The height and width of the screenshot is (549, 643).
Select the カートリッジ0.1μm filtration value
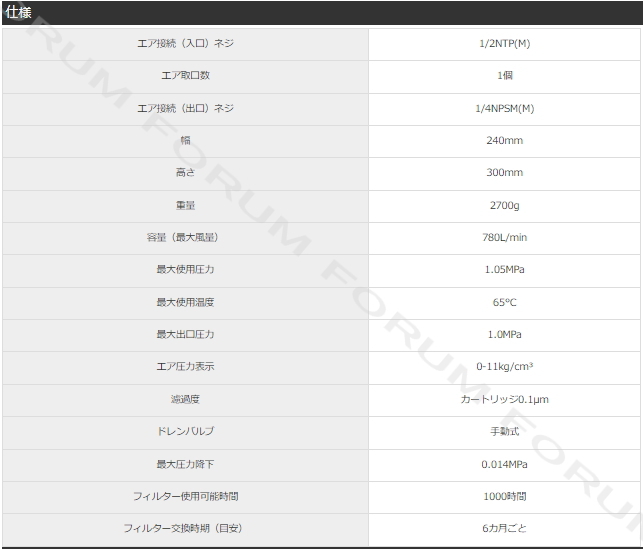click(505, 399)
